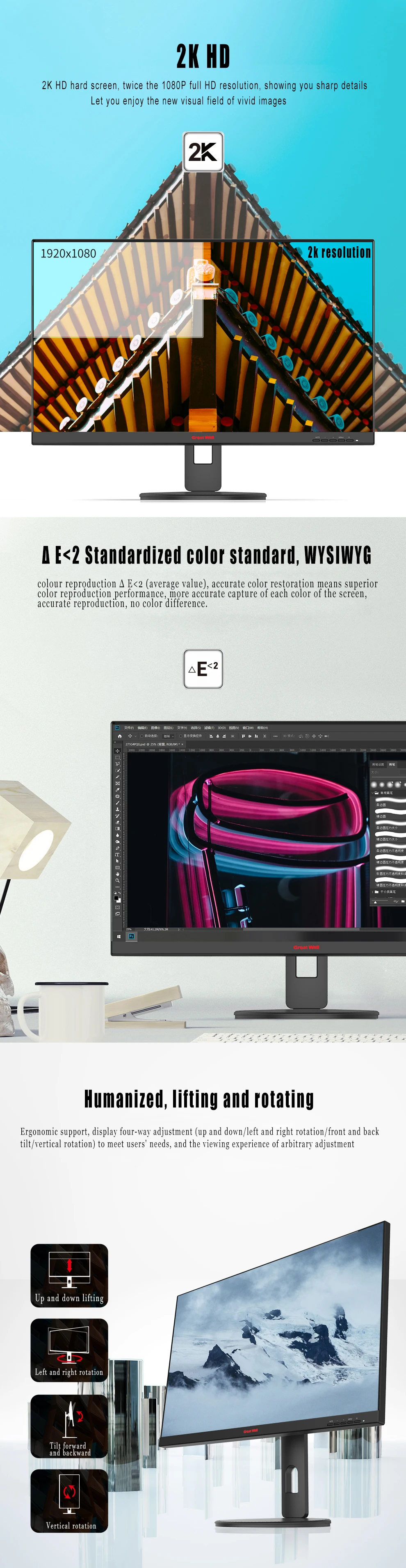Click the 'Vertical rotation' feature tile

69,1501
